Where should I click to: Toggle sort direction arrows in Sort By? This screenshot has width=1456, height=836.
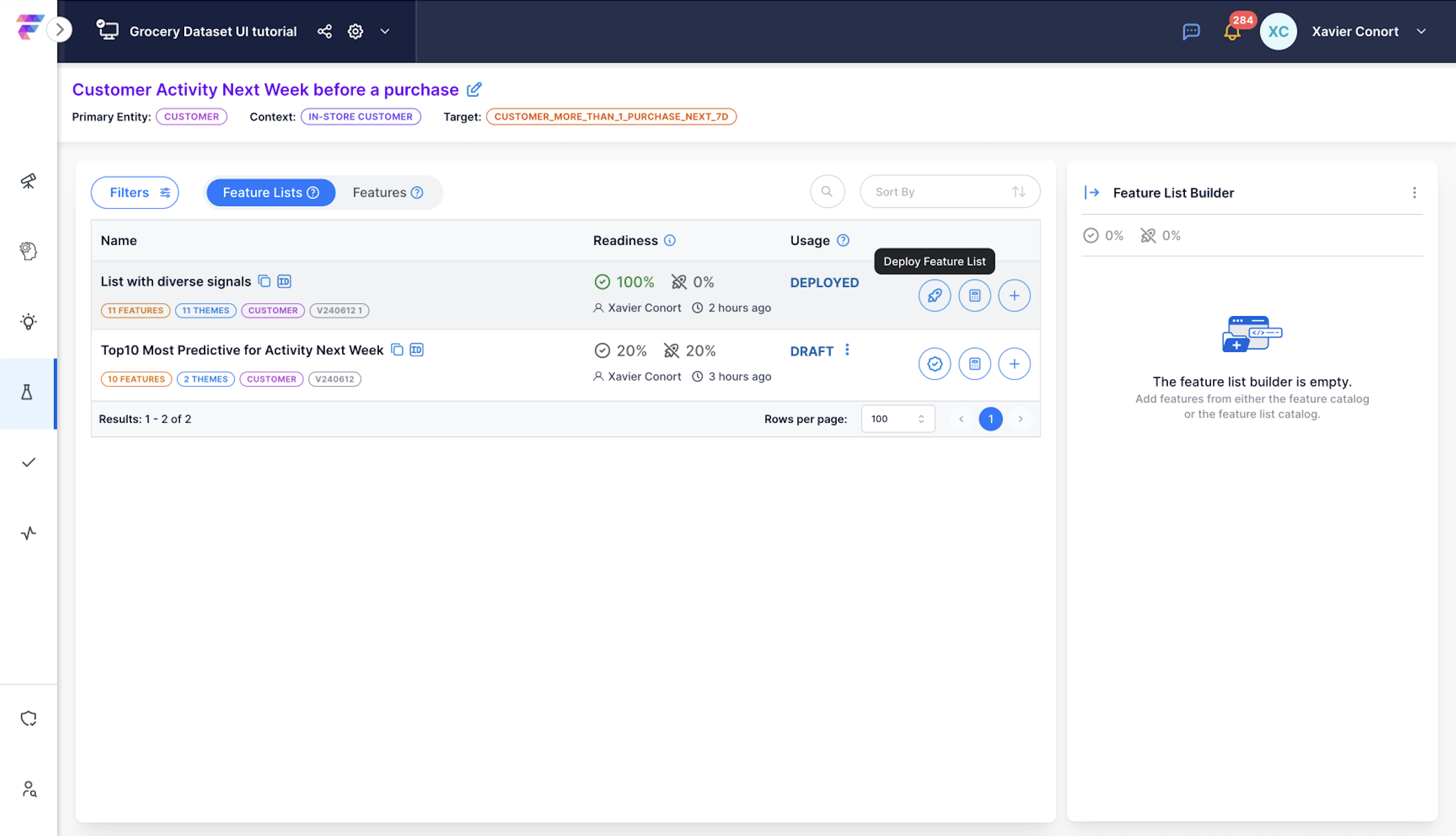point(1019,192)
